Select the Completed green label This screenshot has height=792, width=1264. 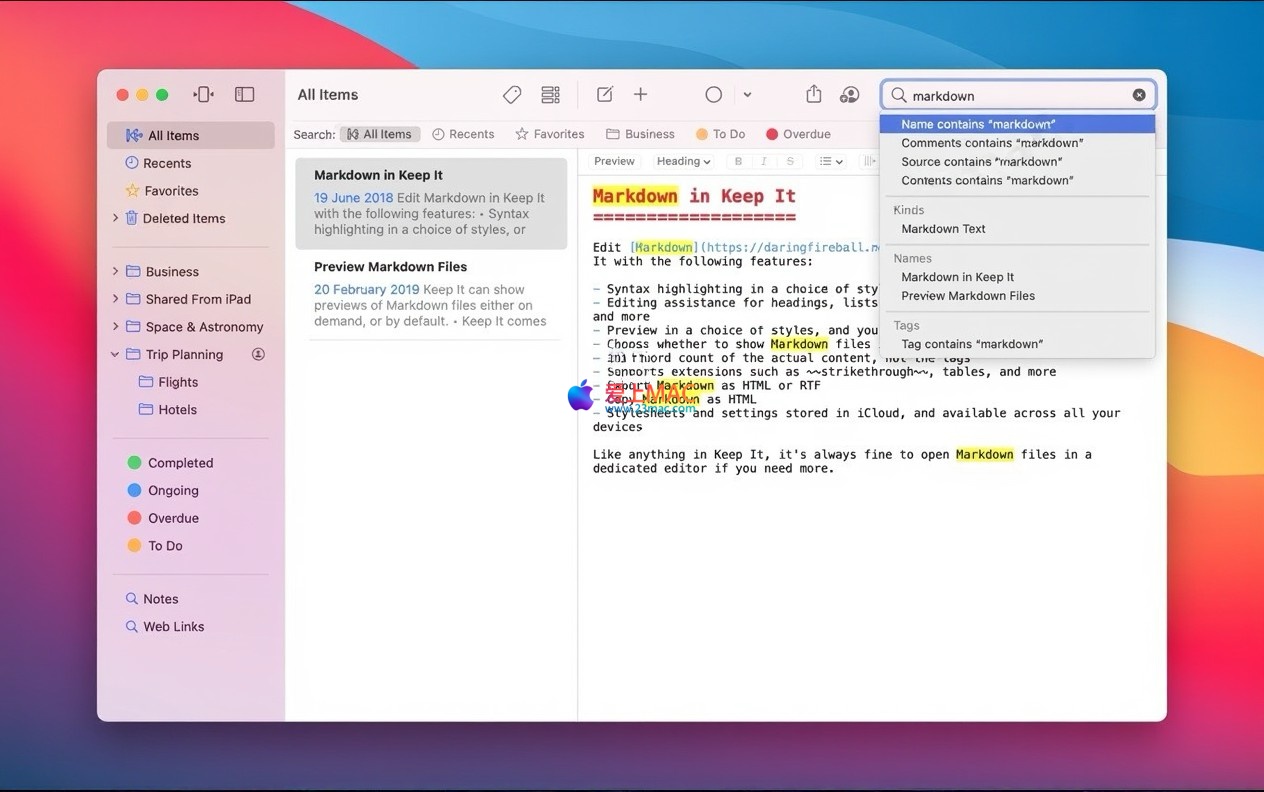(180, 463)
